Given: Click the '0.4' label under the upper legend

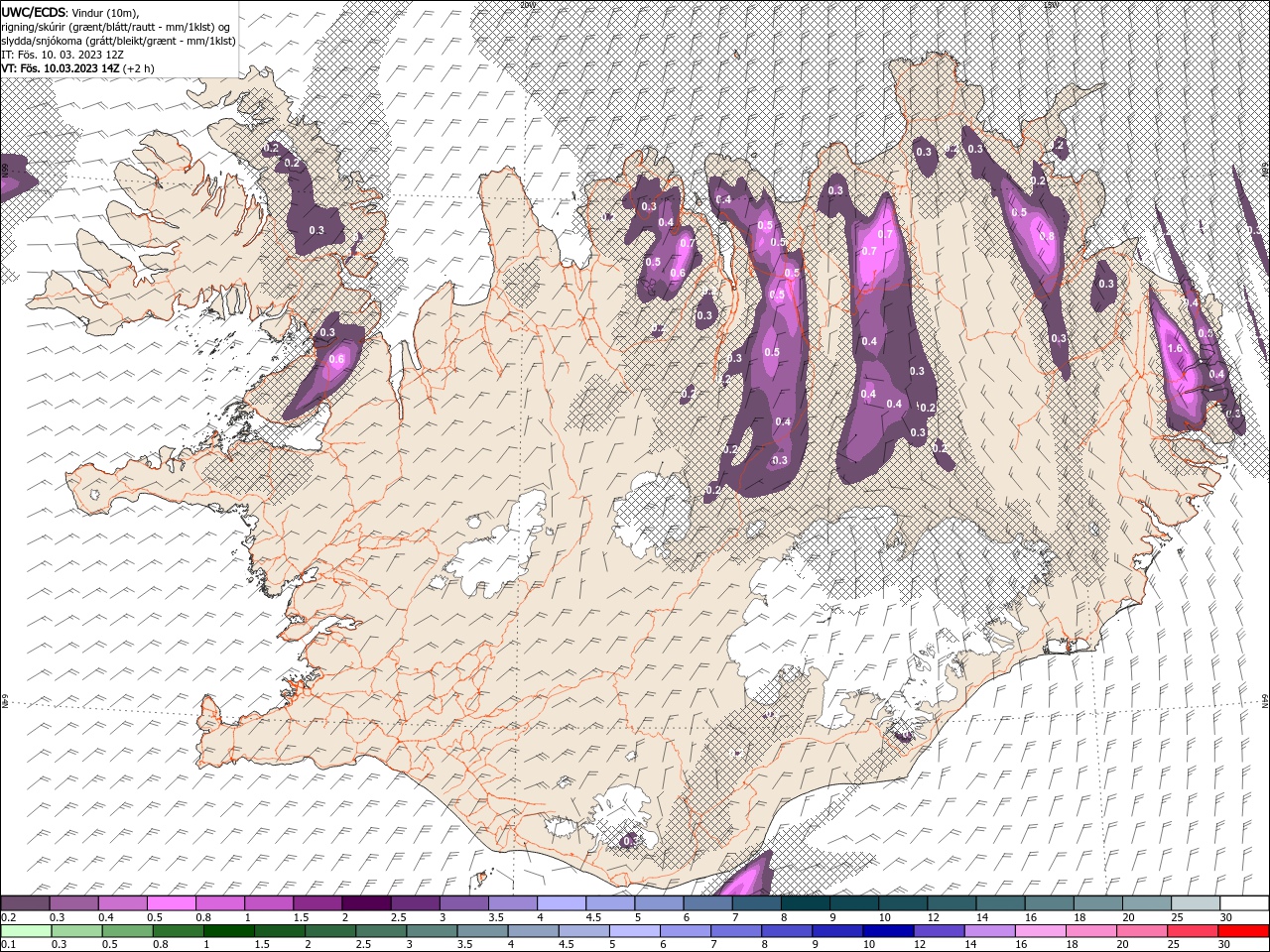Looking at the screenshot, I should (x=106, y=917).
